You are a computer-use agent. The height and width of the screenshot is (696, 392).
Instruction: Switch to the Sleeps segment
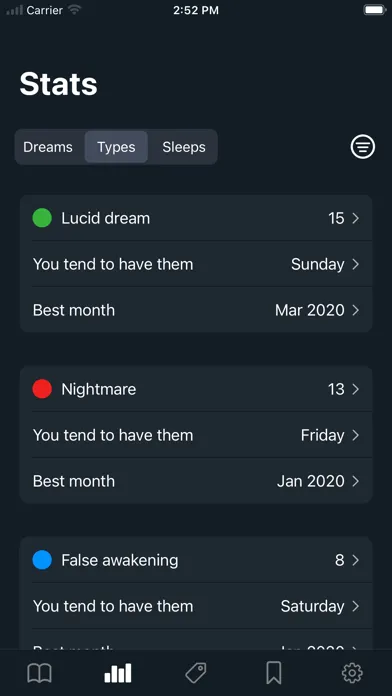pos(184,147)
